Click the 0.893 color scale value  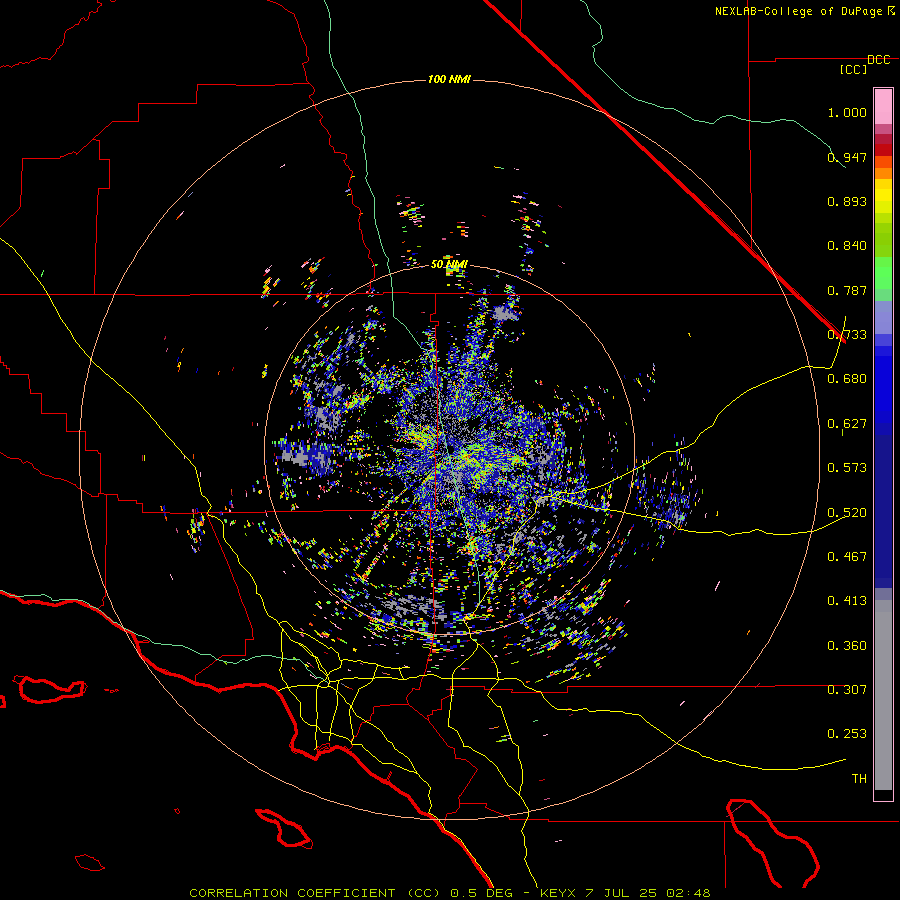click(x=847, y=201)
